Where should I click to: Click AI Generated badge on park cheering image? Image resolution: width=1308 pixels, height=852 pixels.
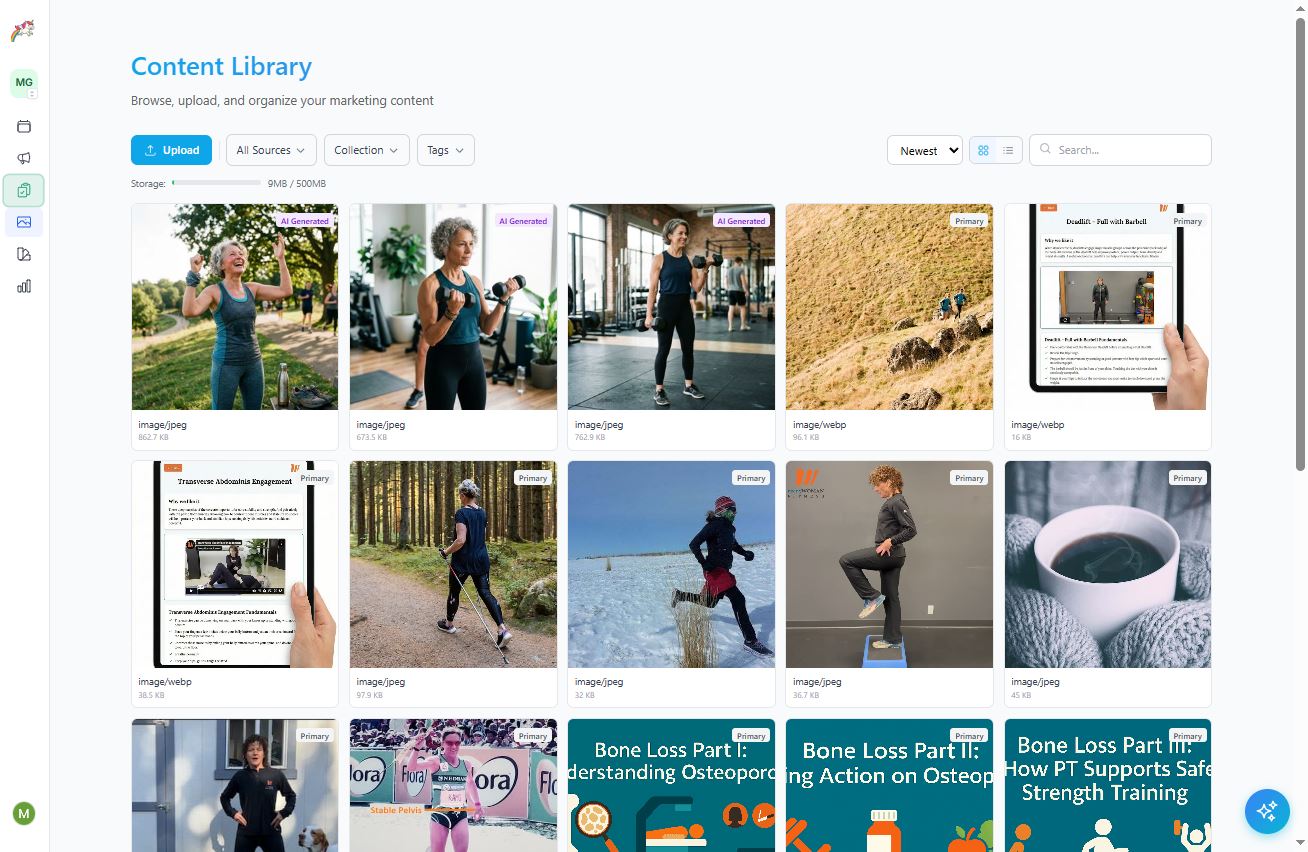[304, 221]
